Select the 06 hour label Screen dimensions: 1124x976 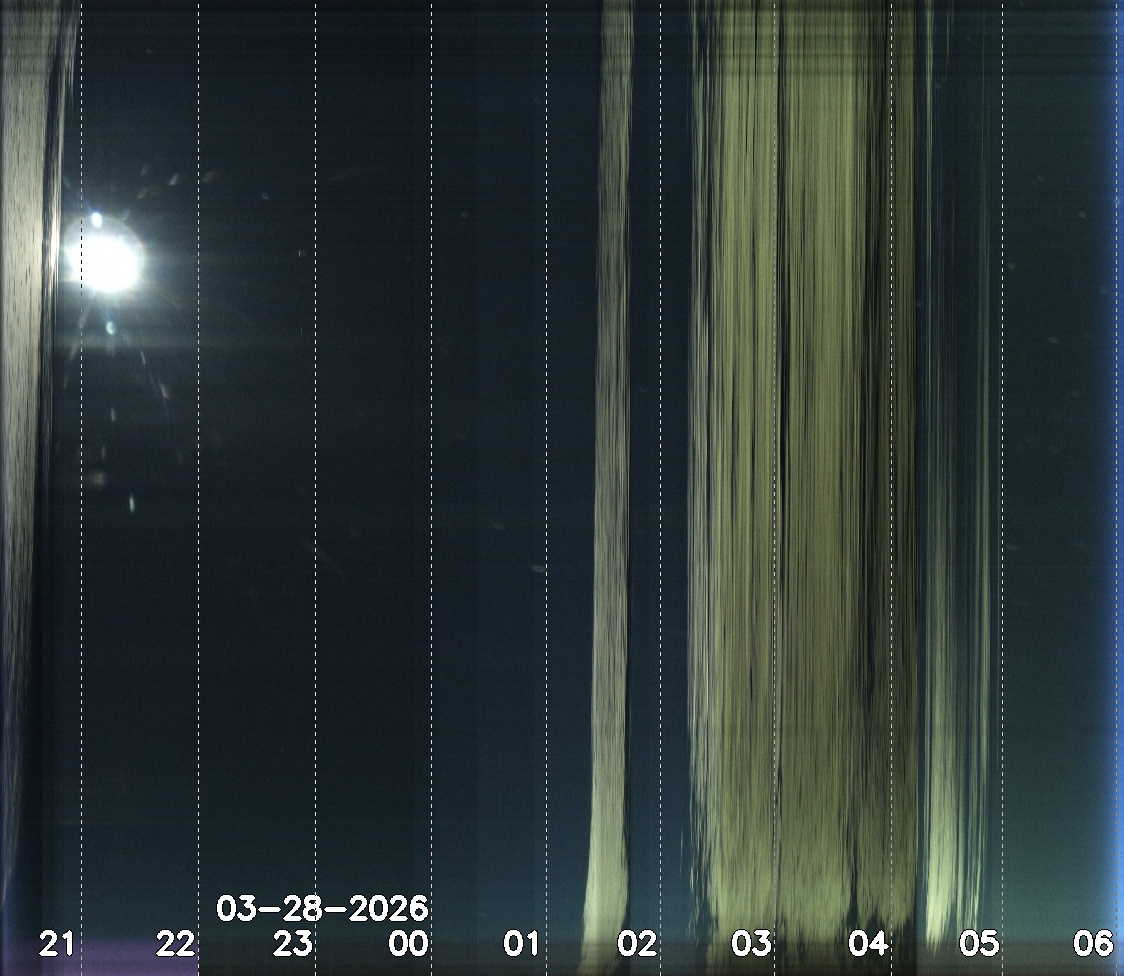click(x=1093, y=943)
